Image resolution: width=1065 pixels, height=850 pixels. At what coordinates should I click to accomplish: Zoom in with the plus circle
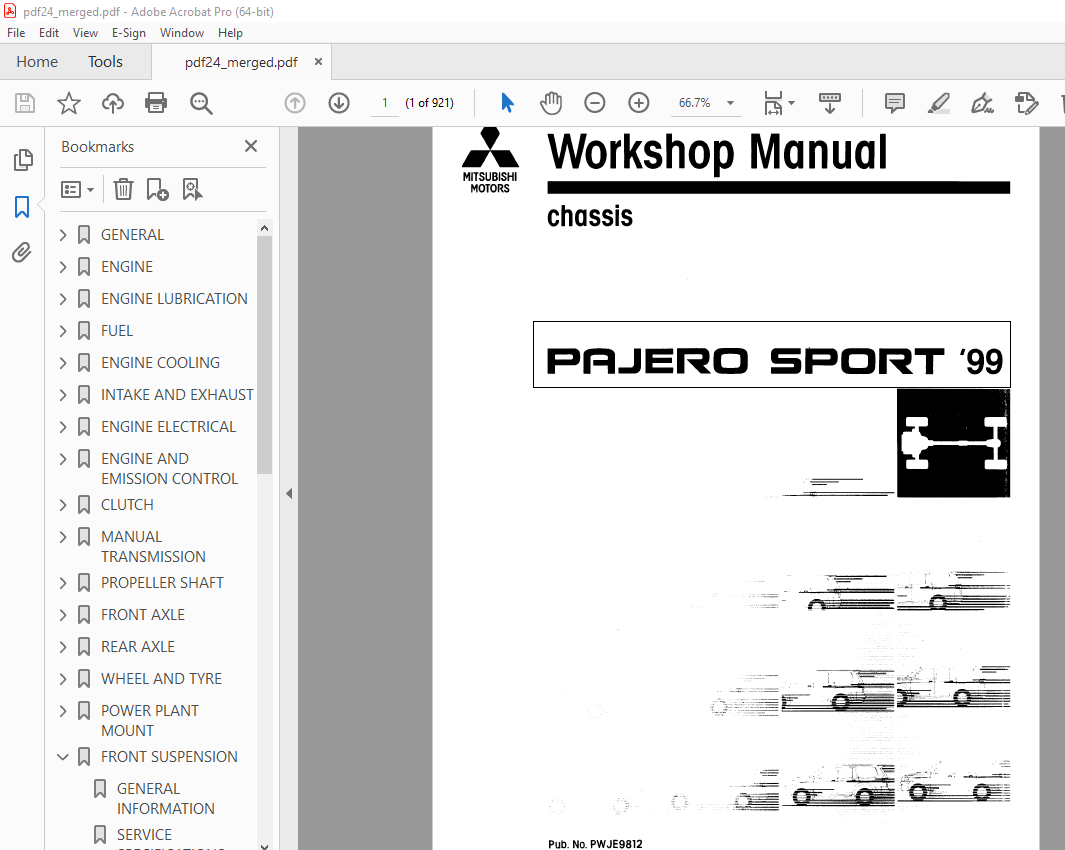tap(638, 103)
